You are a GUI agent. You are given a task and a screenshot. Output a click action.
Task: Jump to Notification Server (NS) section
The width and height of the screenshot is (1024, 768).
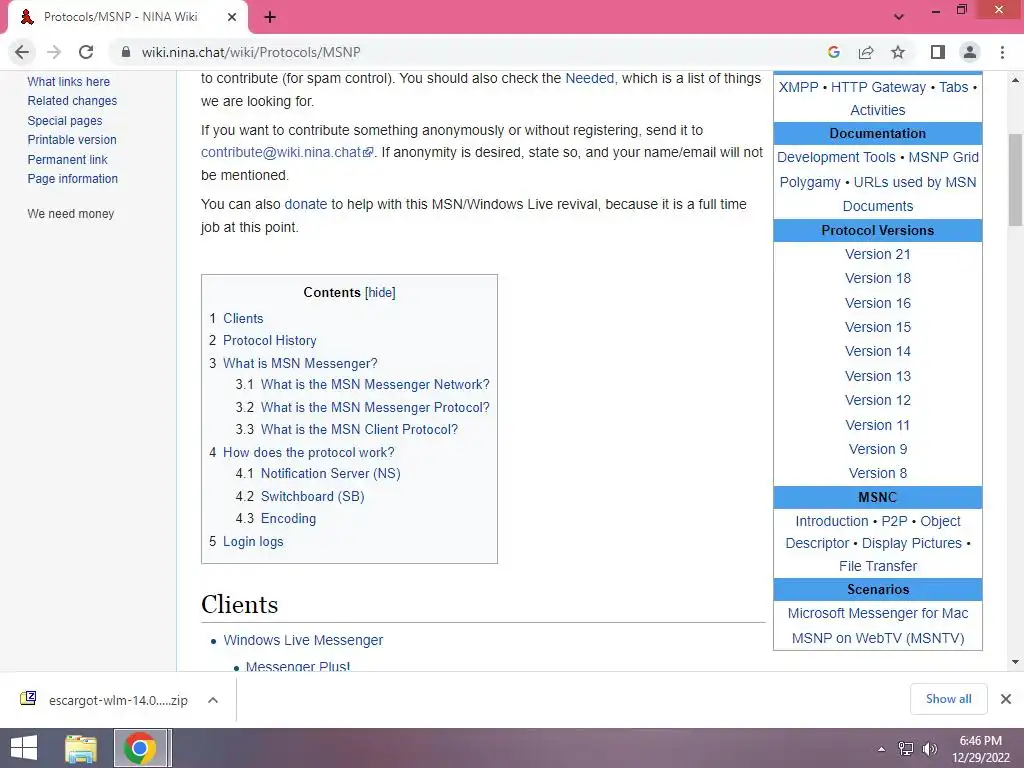coord(330,473)
